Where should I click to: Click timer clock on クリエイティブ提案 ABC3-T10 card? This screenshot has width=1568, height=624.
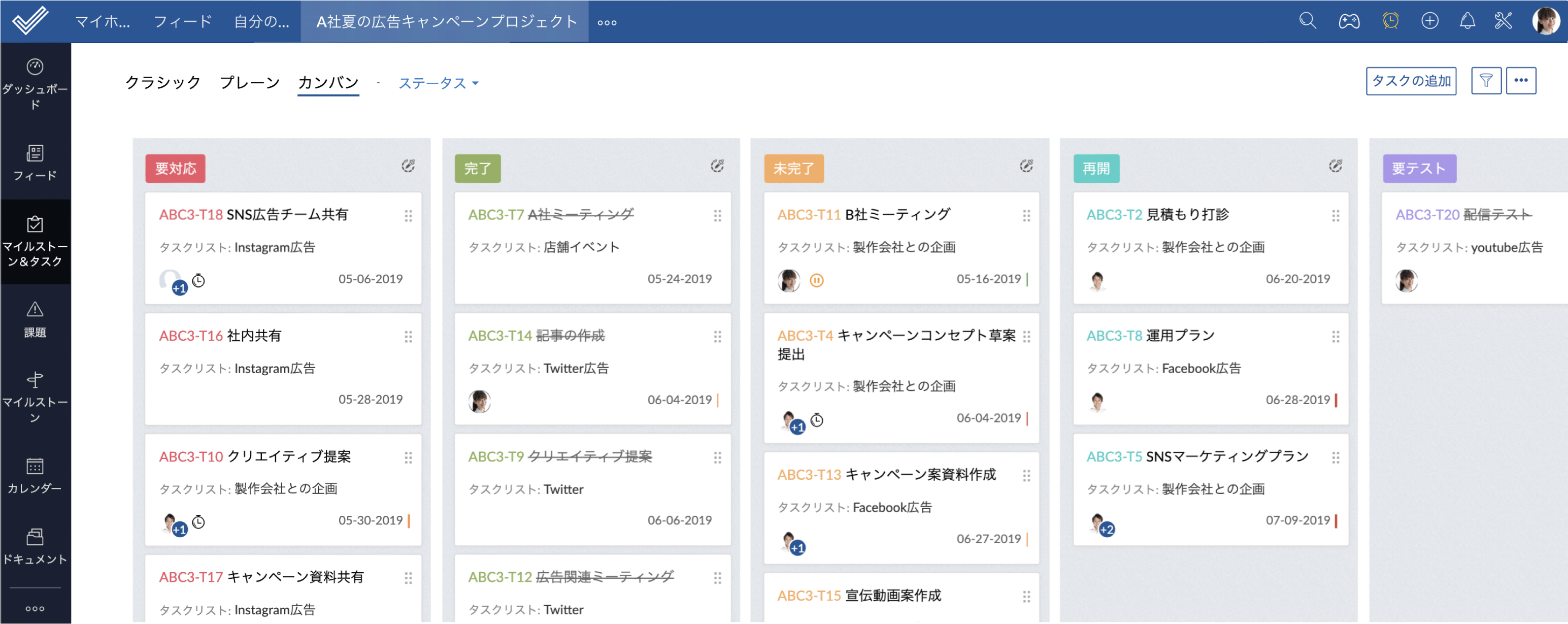tap(198, 522)
